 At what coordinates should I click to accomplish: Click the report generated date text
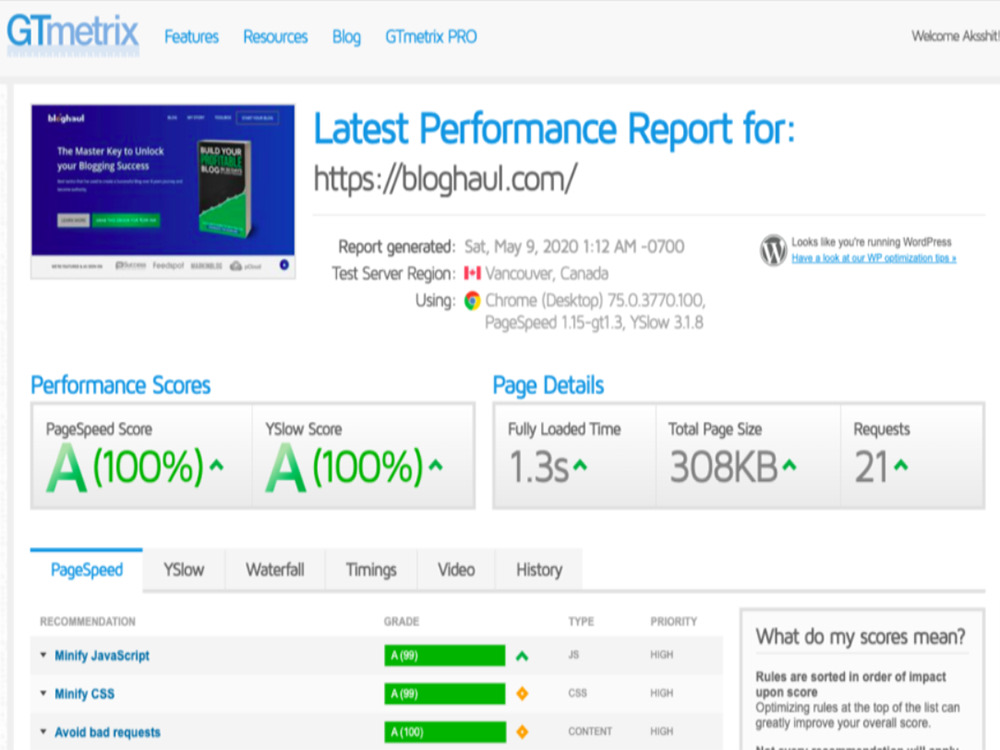point(574,247)
